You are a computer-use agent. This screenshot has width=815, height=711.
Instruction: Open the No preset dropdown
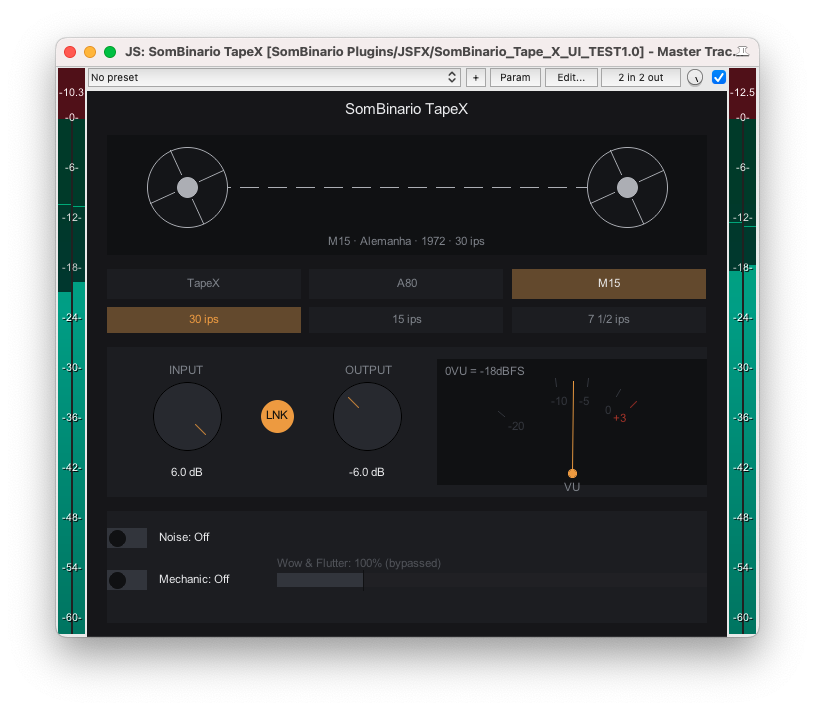(x=274, y=77)
